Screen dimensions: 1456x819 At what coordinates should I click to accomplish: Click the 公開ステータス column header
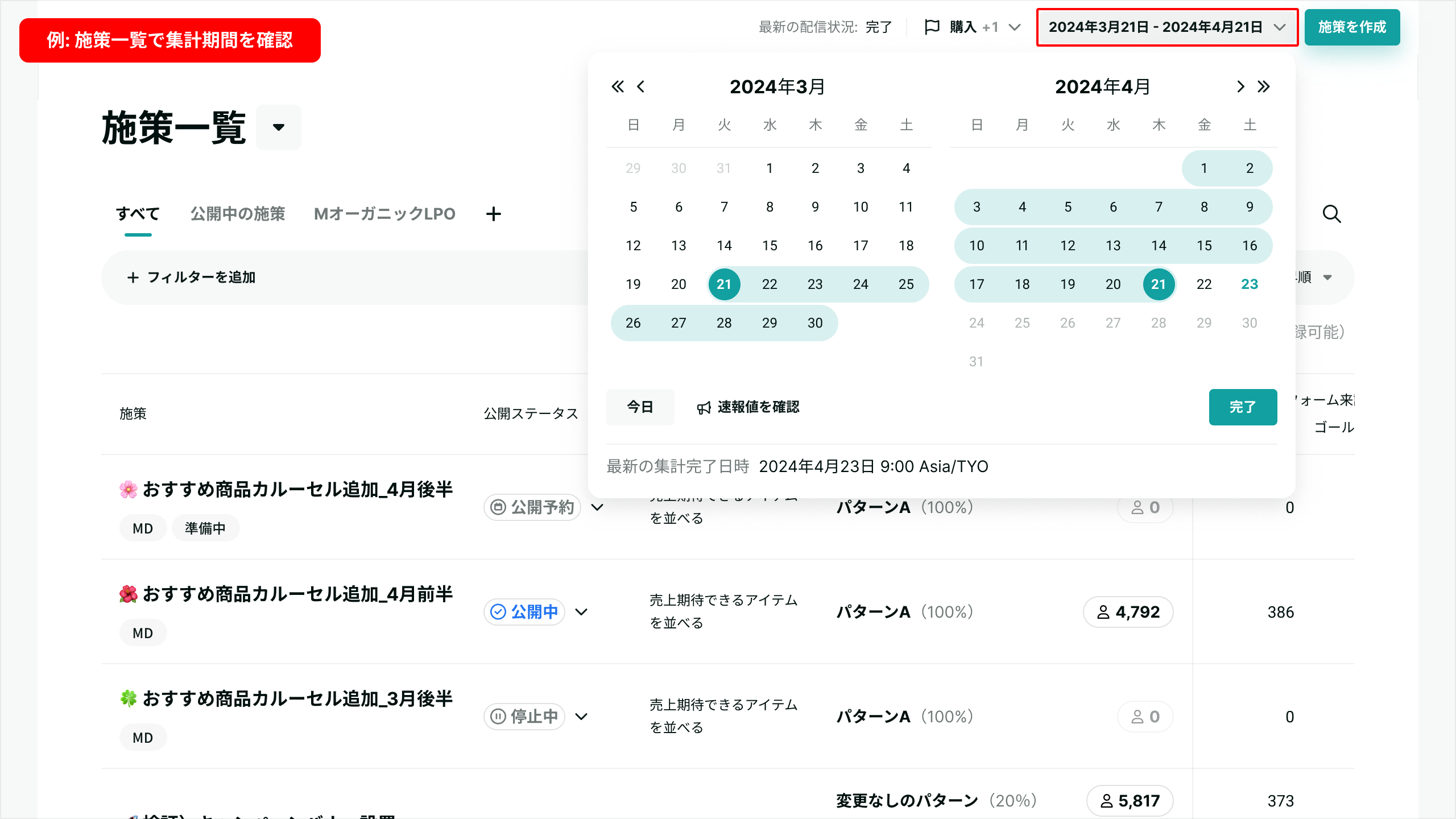click(531, 414)
